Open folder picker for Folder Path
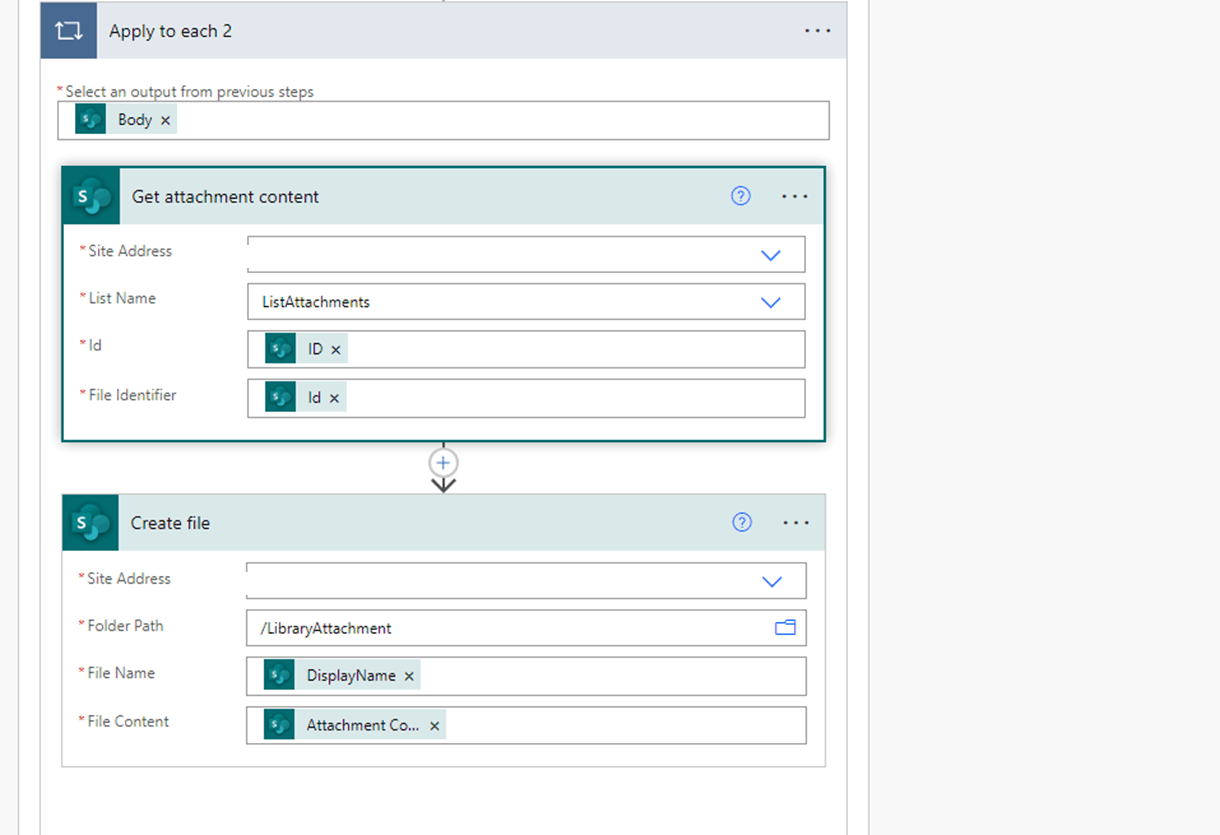This screenshot has width=1220, height=835. (x=786, y=628)
